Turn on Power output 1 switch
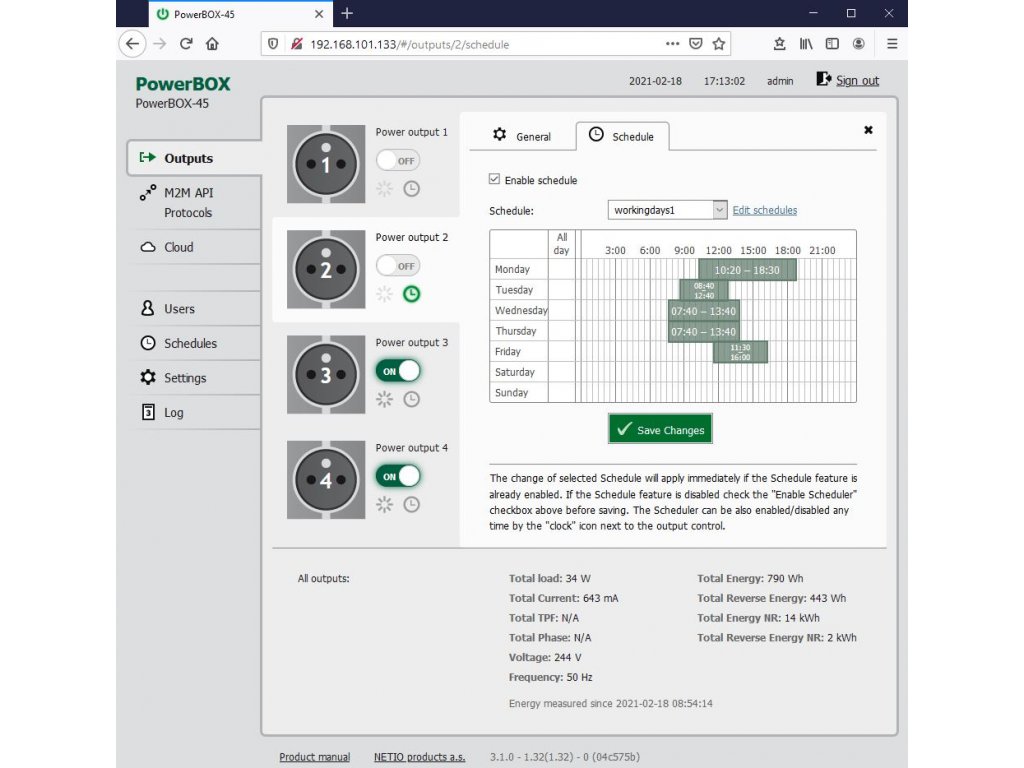The image size is (1024, 768). tap(398, 161)
